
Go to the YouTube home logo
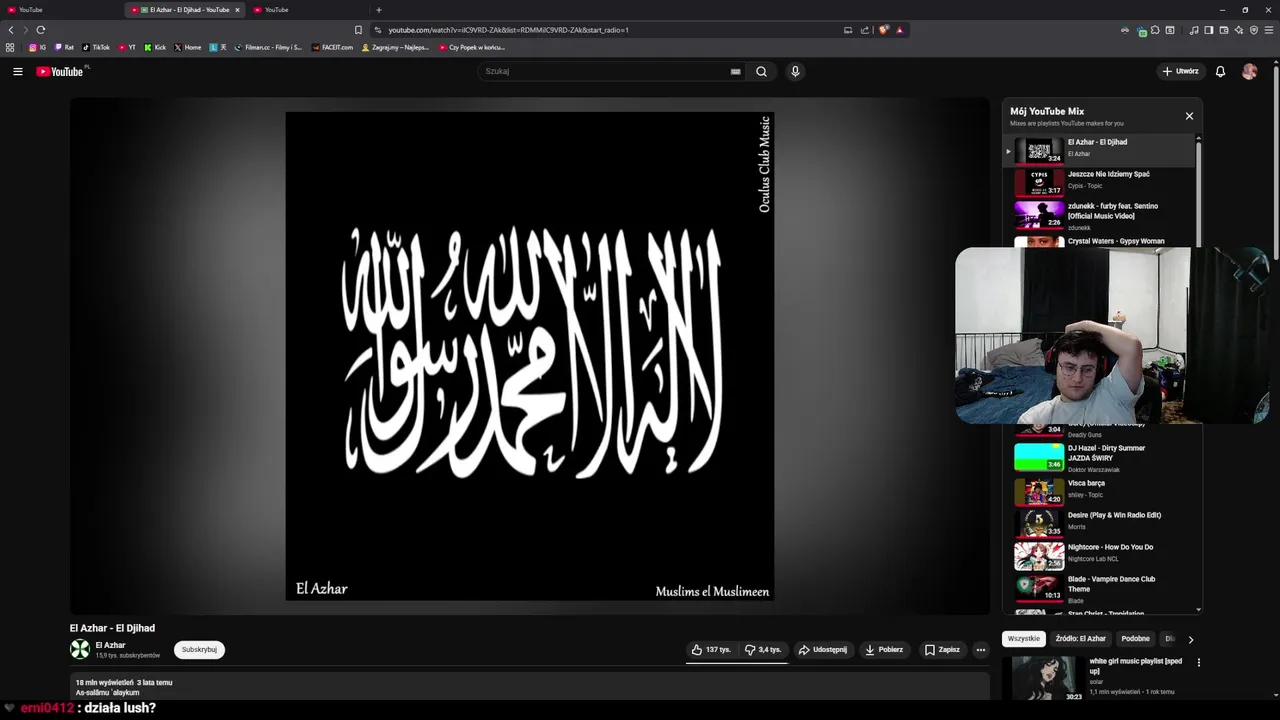[60, 71]
